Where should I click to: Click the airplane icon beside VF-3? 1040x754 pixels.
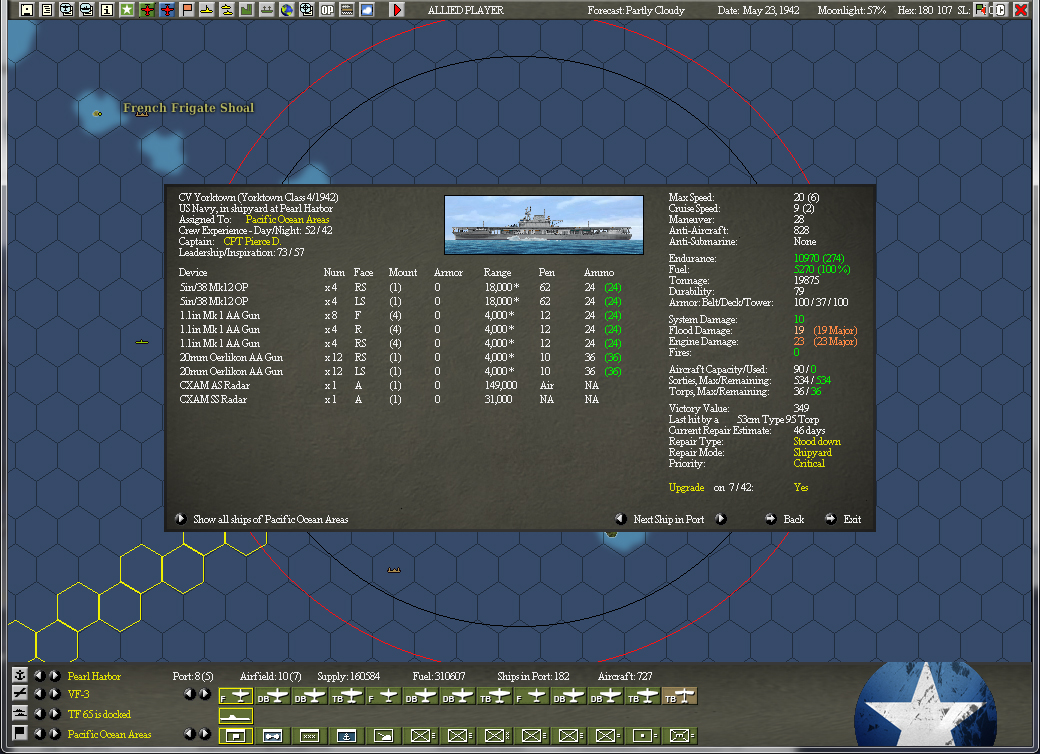tap(20, 694)
